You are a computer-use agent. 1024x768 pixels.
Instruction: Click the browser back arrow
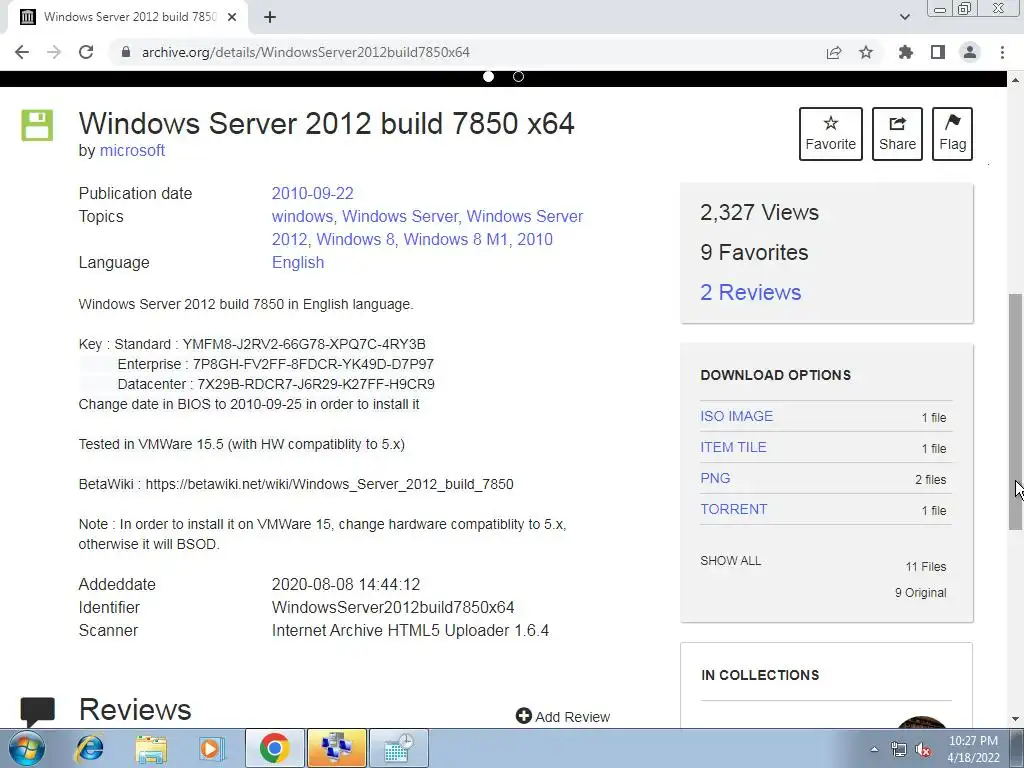(x=22, y=52)
